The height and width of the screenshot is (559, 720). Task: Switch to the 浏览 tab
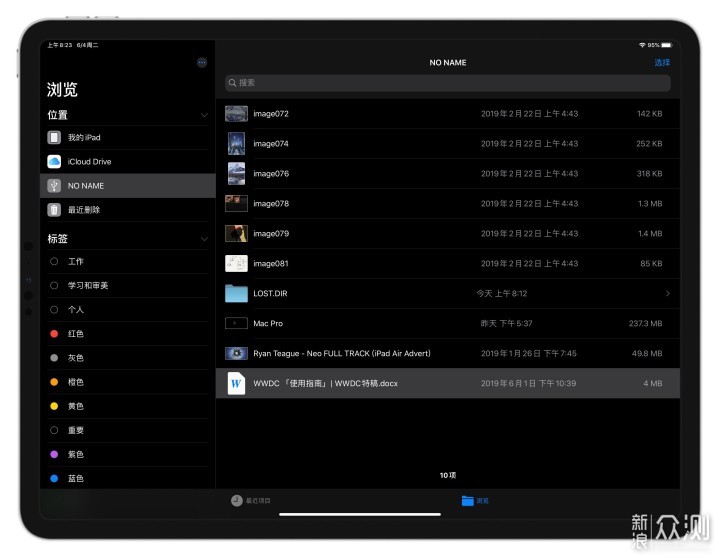(x=474, y=500)
